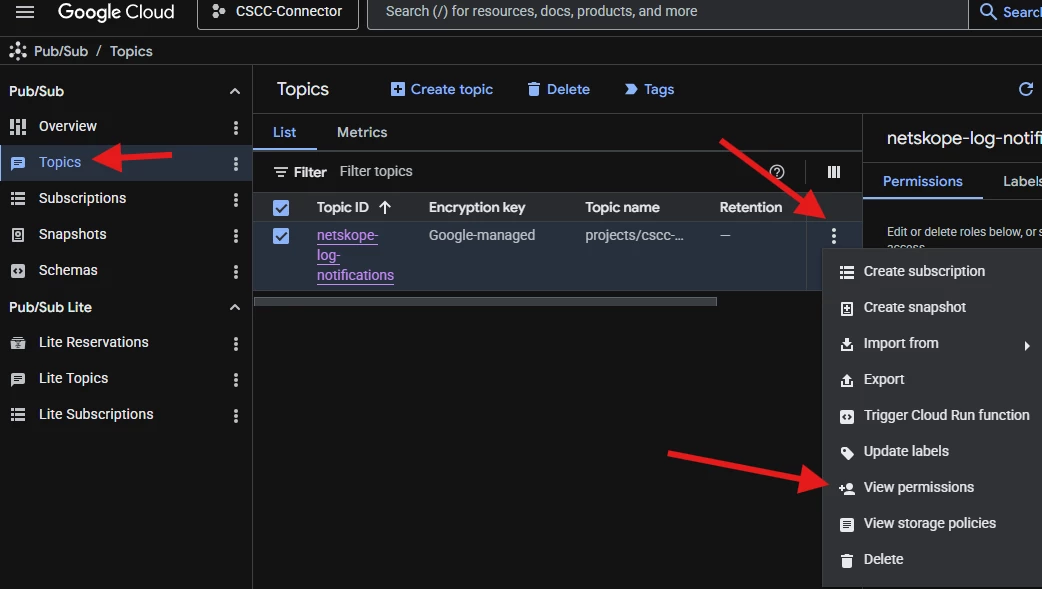Image resolution: width=1042 pixels, height=589 pixels.
Task: Open Lite Reservations three-dot menu
Action: 236,344
